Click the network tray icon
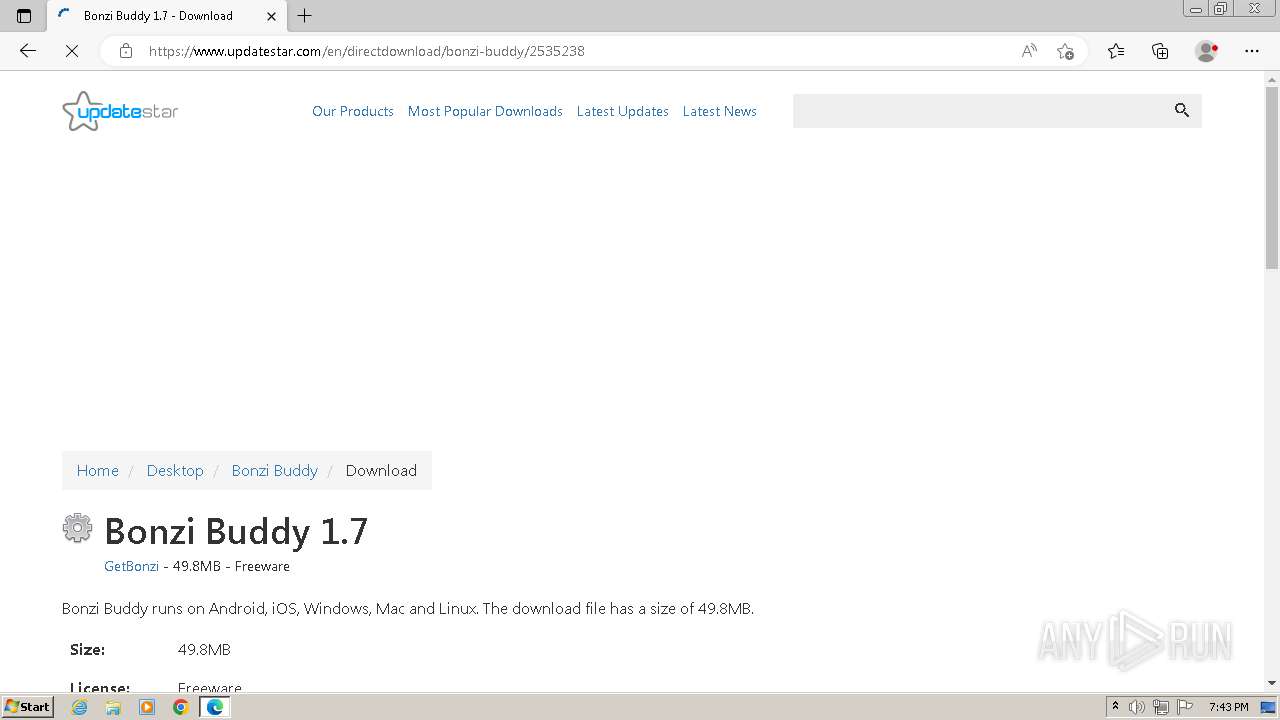Image resolution: width=1280 pixels, height=720 pixels. [1161, 707]
